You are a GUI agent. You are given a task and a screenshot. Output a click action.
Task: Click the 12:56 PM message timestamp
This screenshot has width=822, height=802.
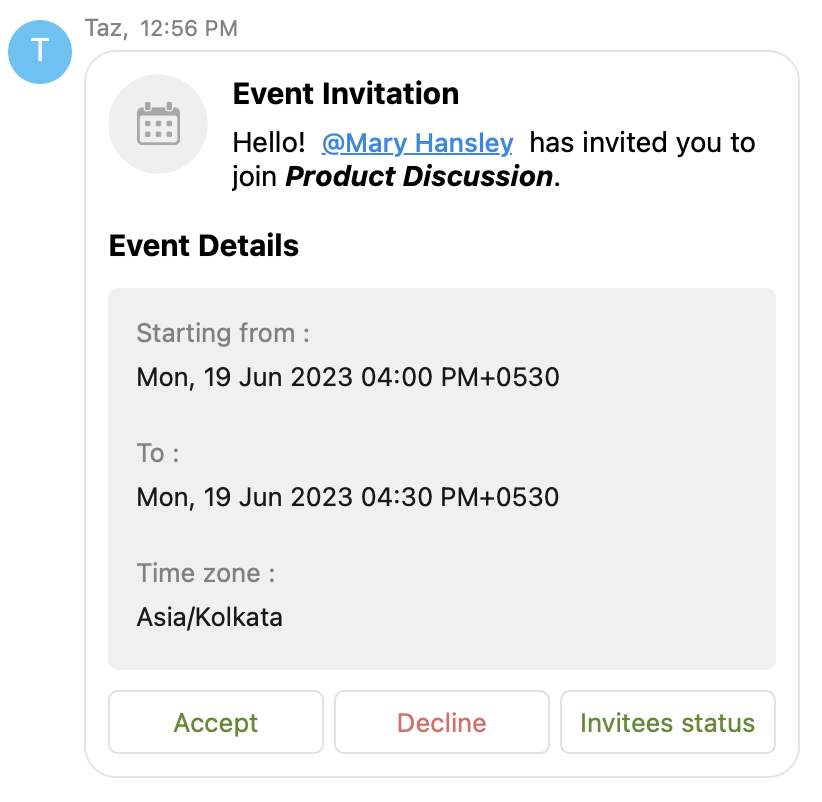pyautogui.click(x=189, y=28)
